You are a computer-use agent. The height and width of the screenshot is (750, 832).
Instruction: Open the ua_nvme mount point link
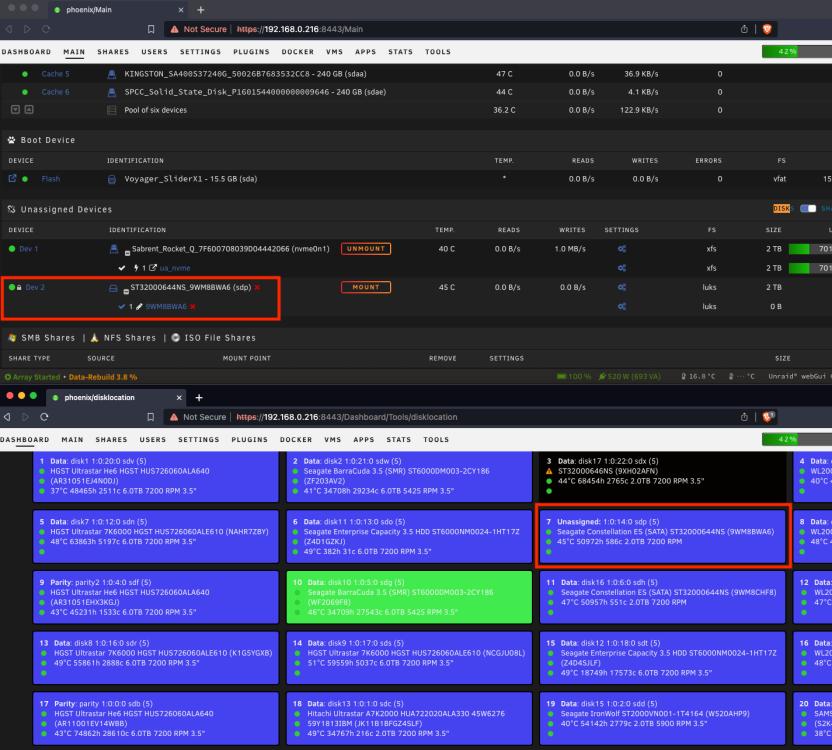[x=175, y=268]
